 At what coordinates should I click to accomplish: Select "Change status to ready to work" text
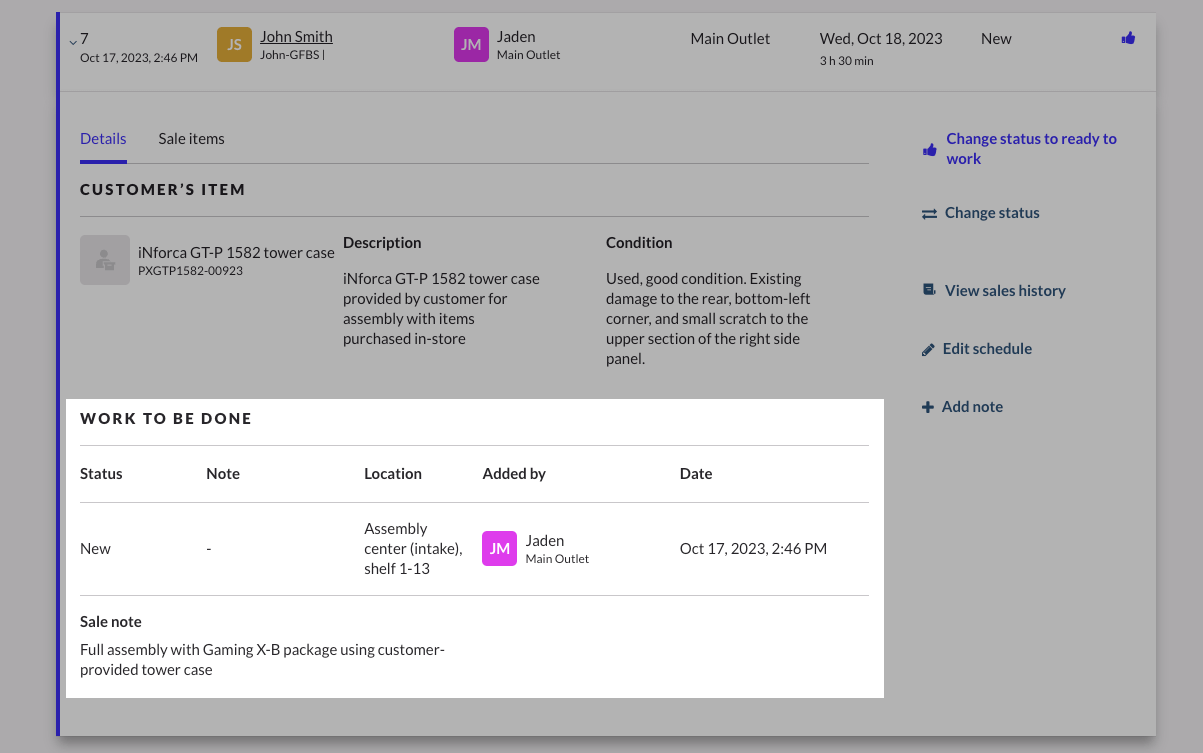(1031, 149)
